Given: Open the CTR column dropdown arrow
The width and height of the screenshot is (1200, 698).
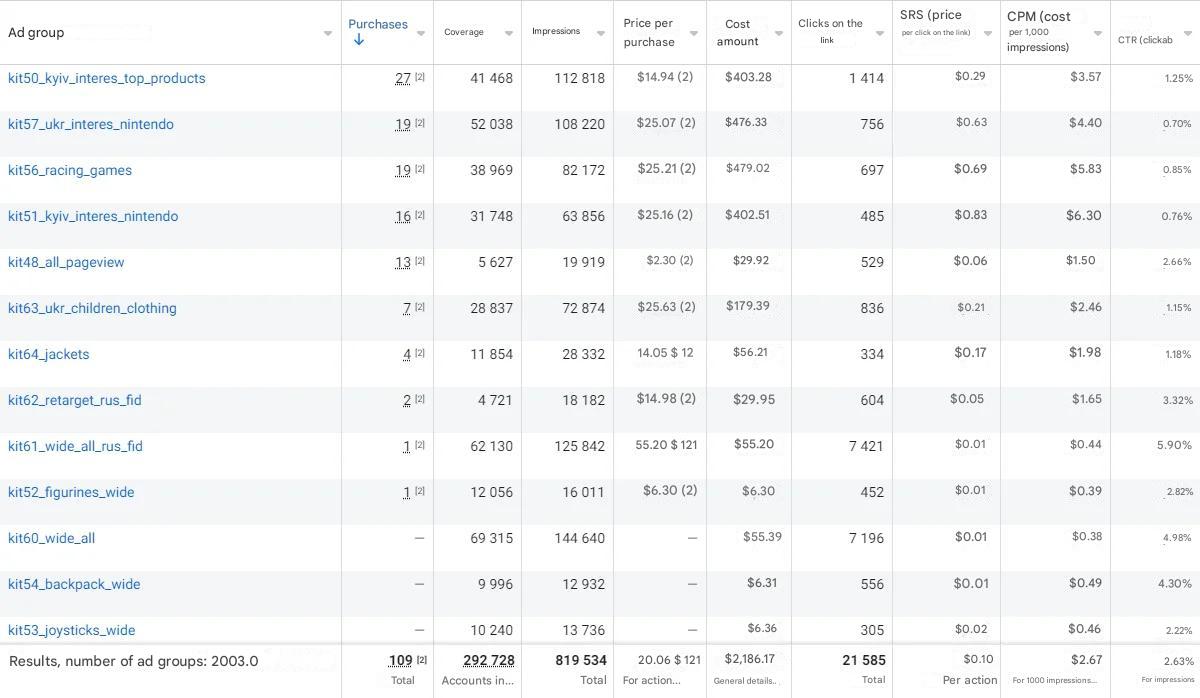Looking at the screenshot, I should (1188, 33).
